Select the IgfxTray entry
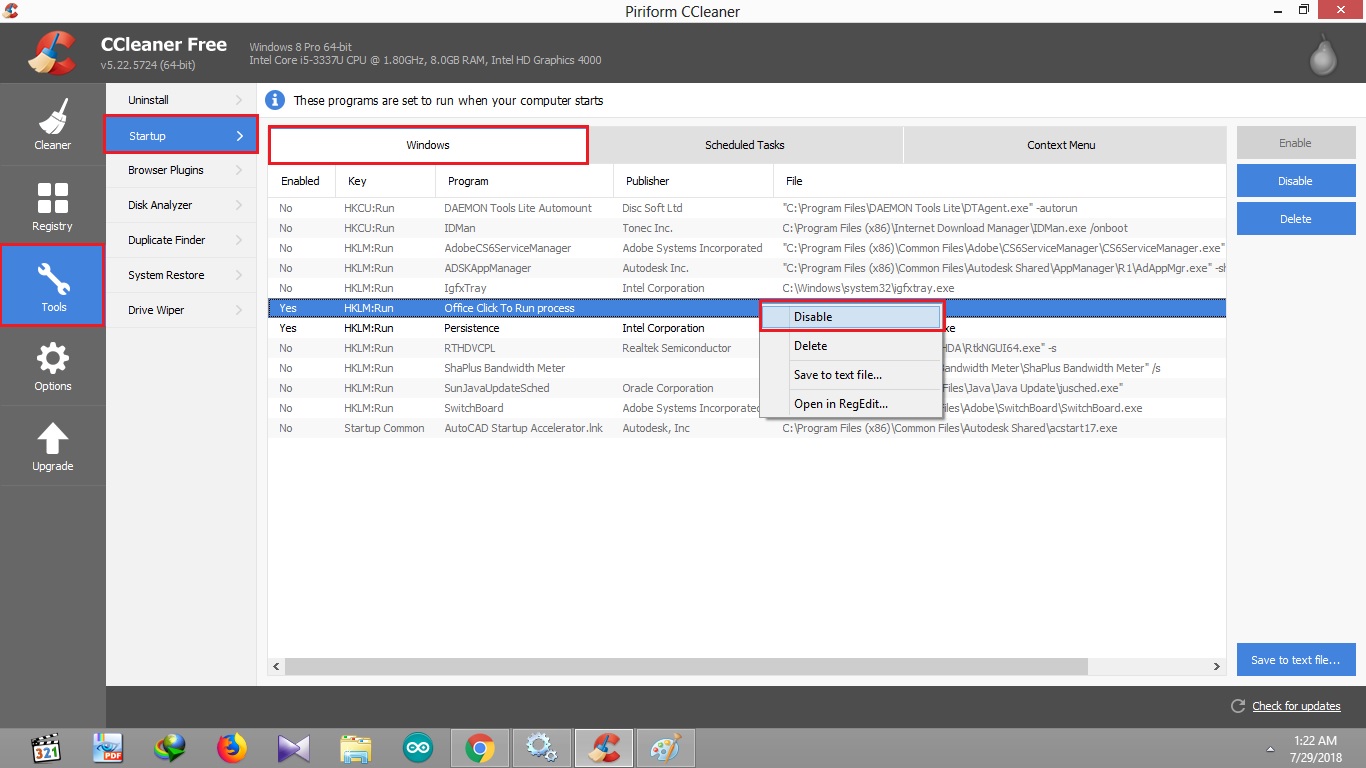1366x768 pixels. coord(747,288)
